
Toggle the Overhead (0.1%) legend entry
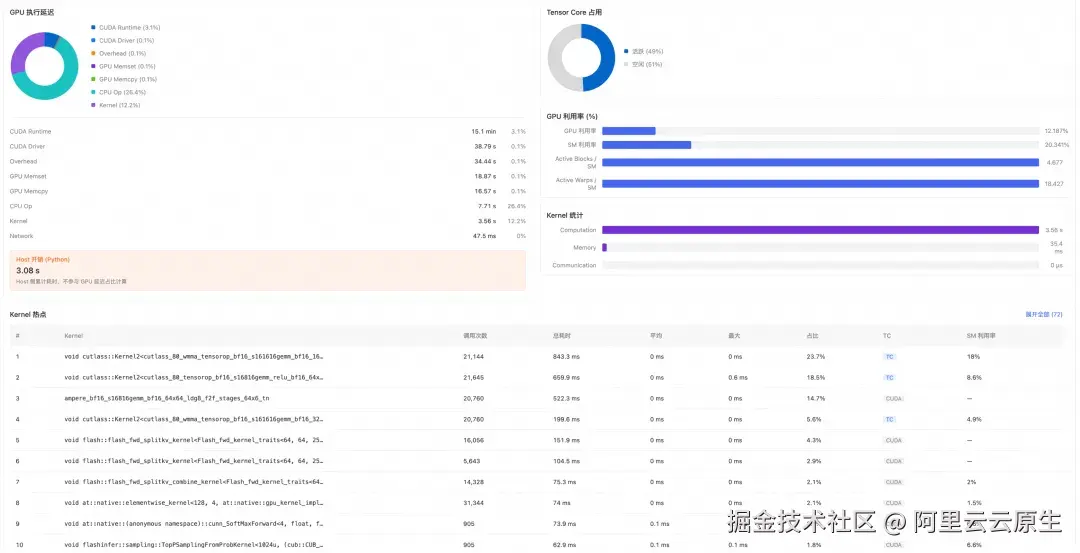(x=118, y=54)
